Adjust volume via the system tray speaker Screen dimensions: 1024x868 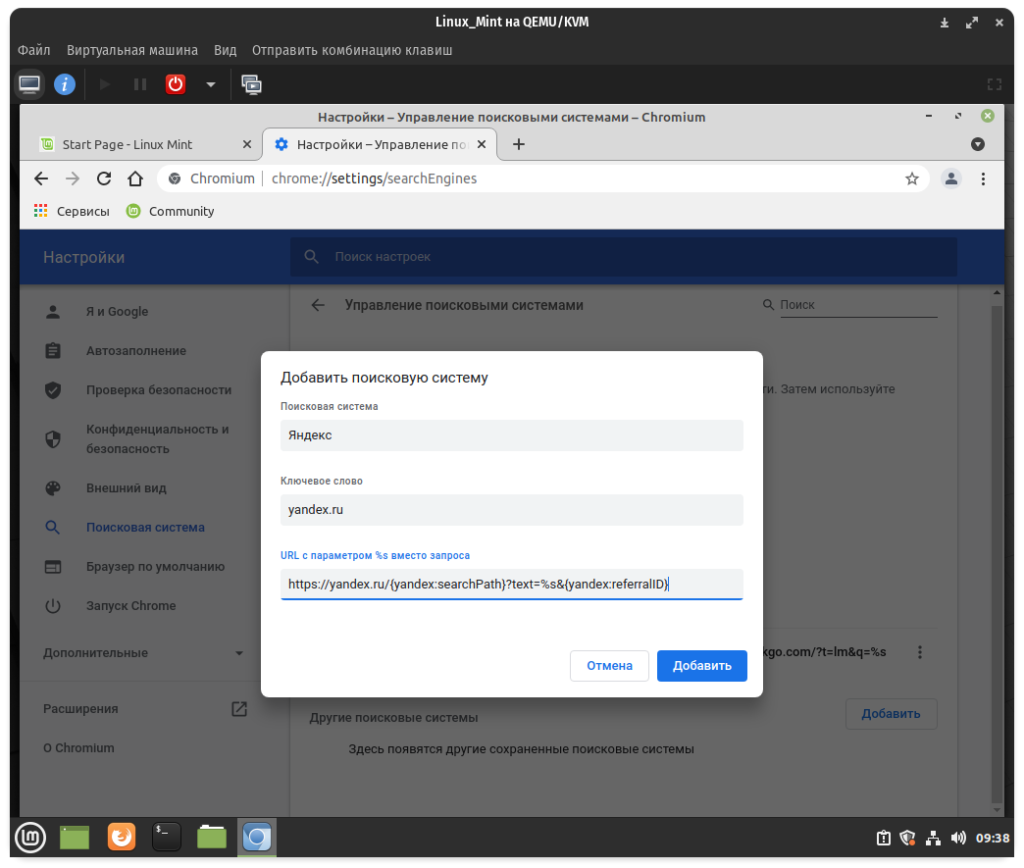pos(958,838)
